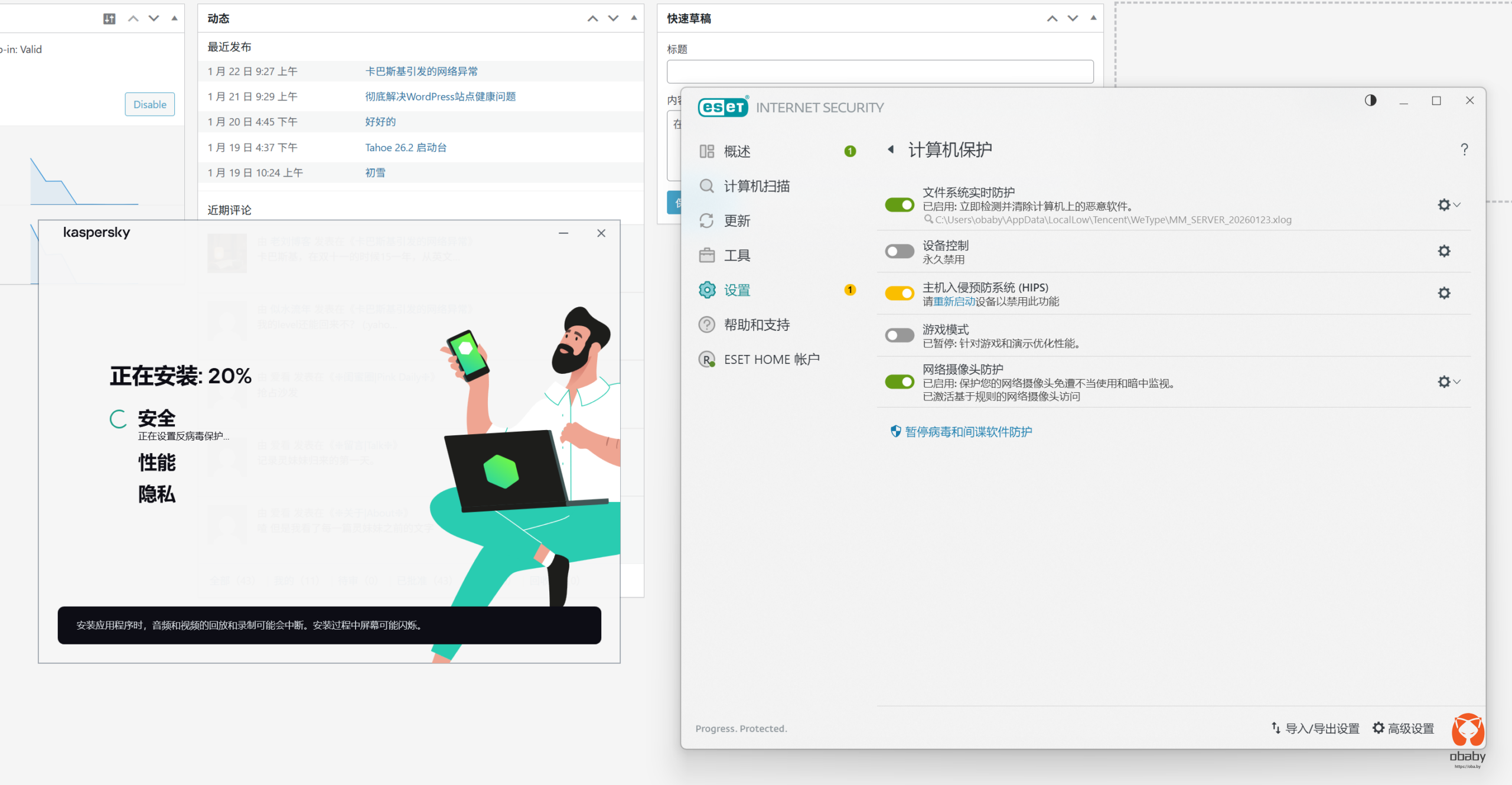This screenshot has width=1512, height=785.
Task: Open 计算机扫描 in ESET sidebar
Action: coord(756,186)
